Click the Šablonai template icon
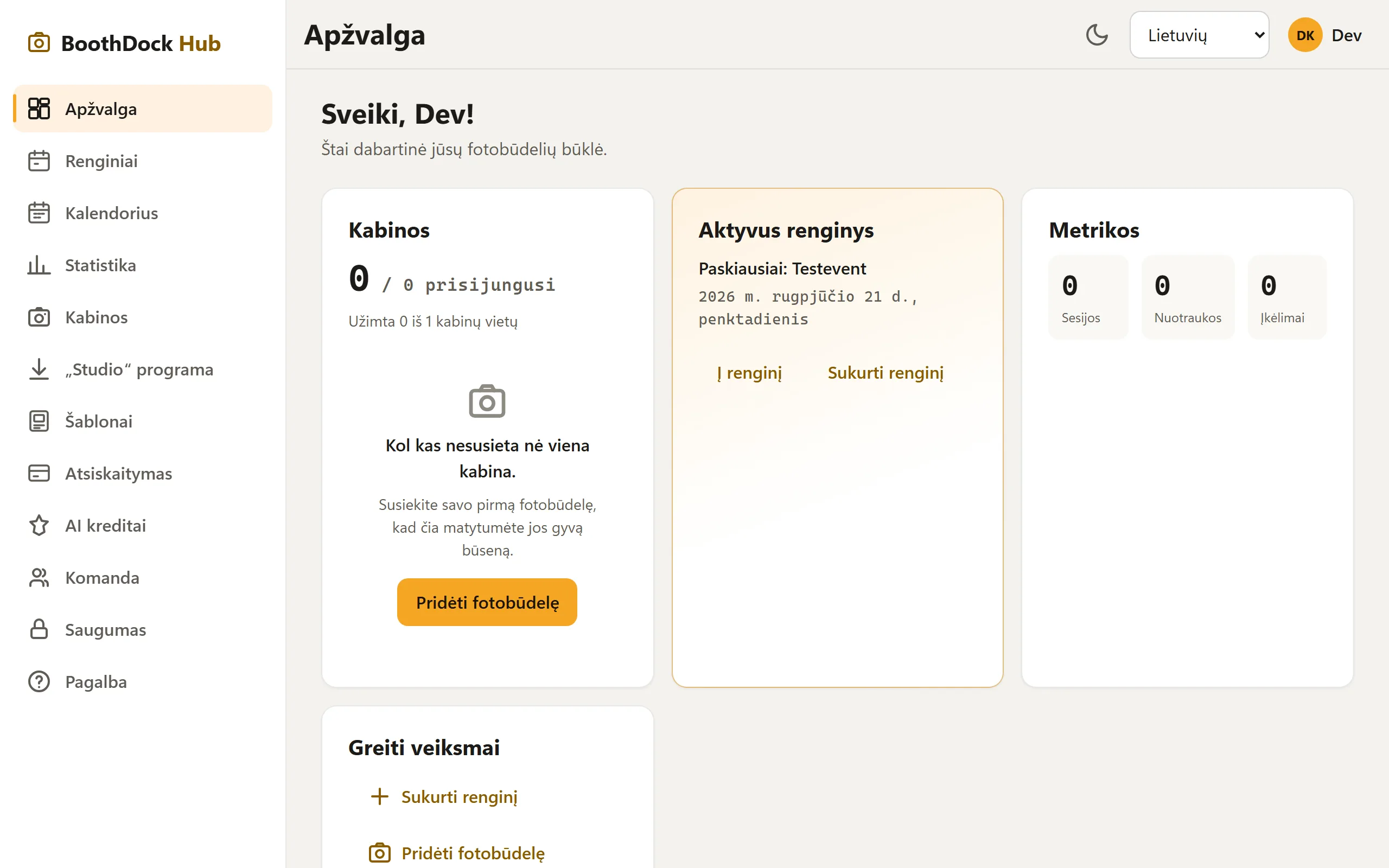1389x868 pixels. pyautogui.click(x=39, y=422)
